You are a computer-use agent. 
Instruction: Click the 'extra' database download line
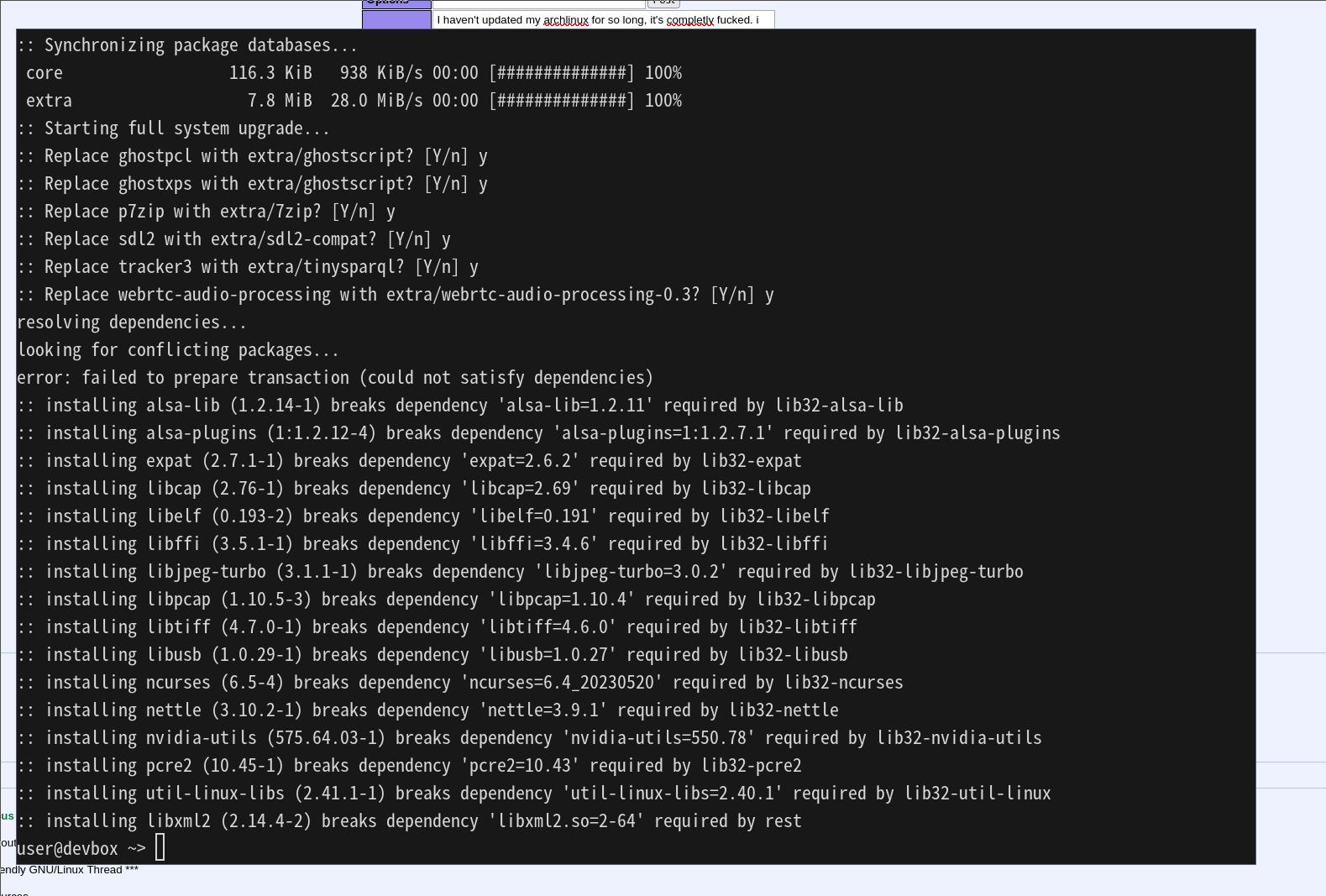[x=354, y=101]
